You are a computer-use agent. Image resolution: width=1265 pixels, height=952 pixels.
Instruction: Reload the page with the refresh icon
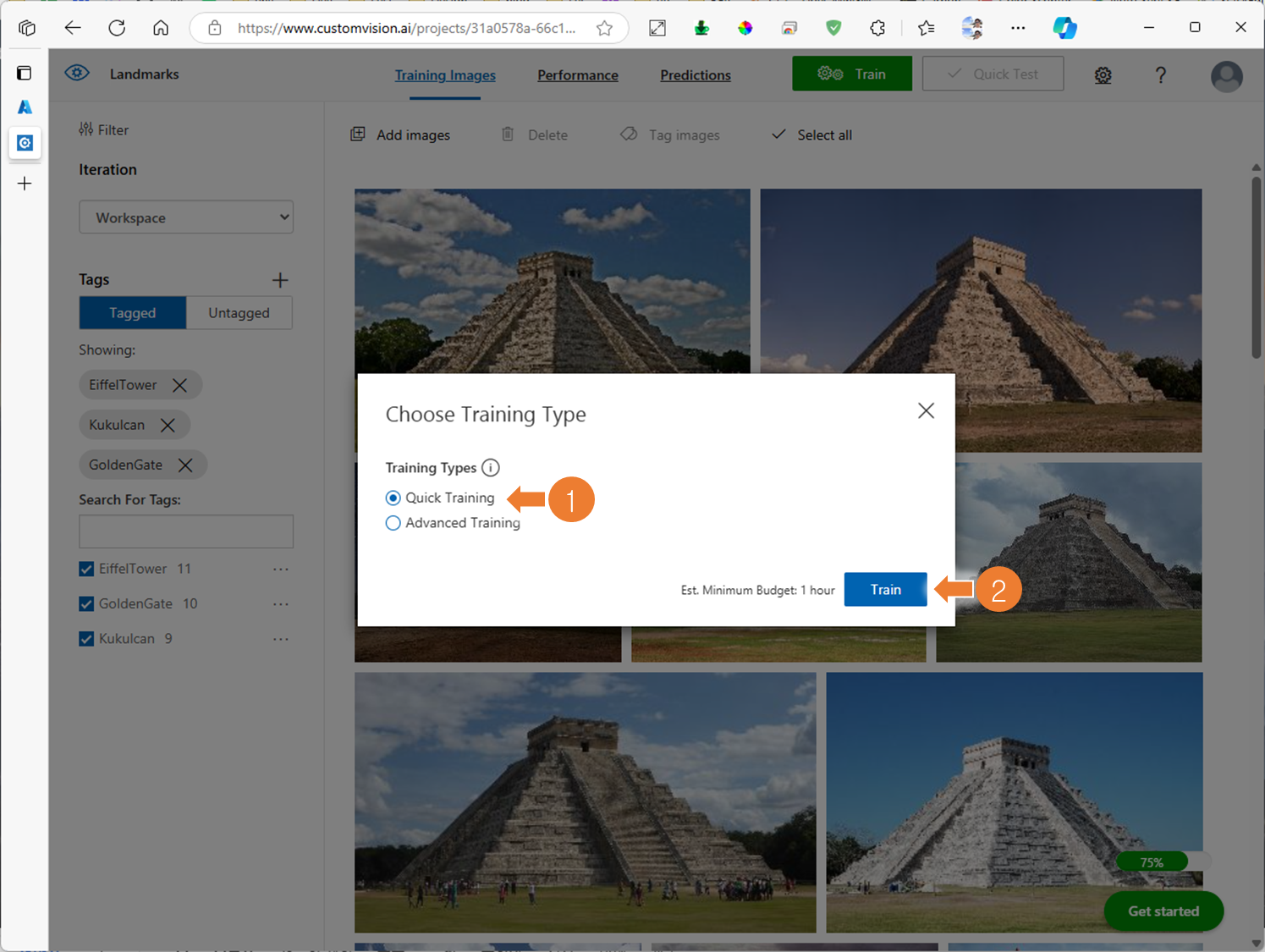pyautogui.click(x=117, y=28)
